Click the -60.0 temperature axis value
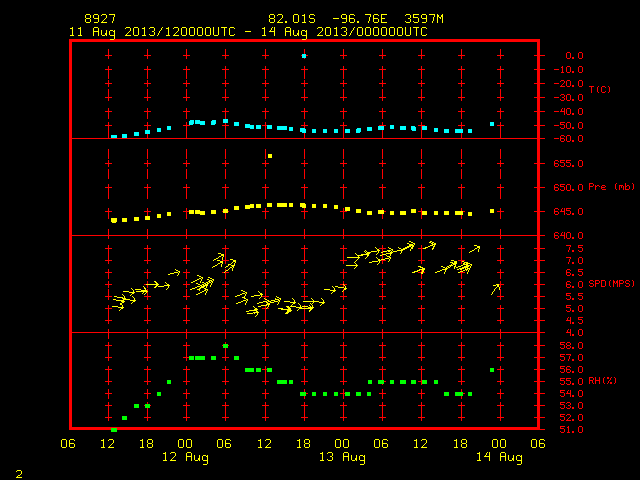This screenshot has height=480, width=640. tap(568, 139)
